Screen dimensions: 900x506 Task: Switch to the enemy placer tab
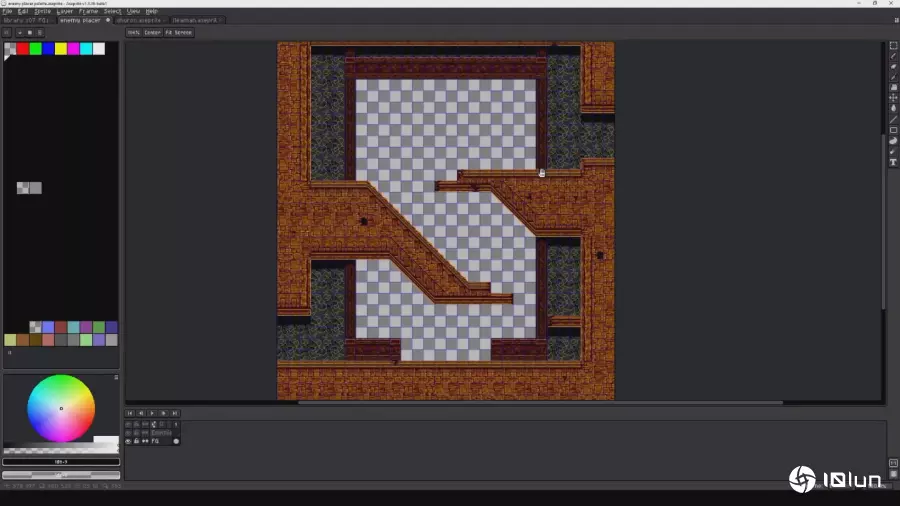pos(80,20)
